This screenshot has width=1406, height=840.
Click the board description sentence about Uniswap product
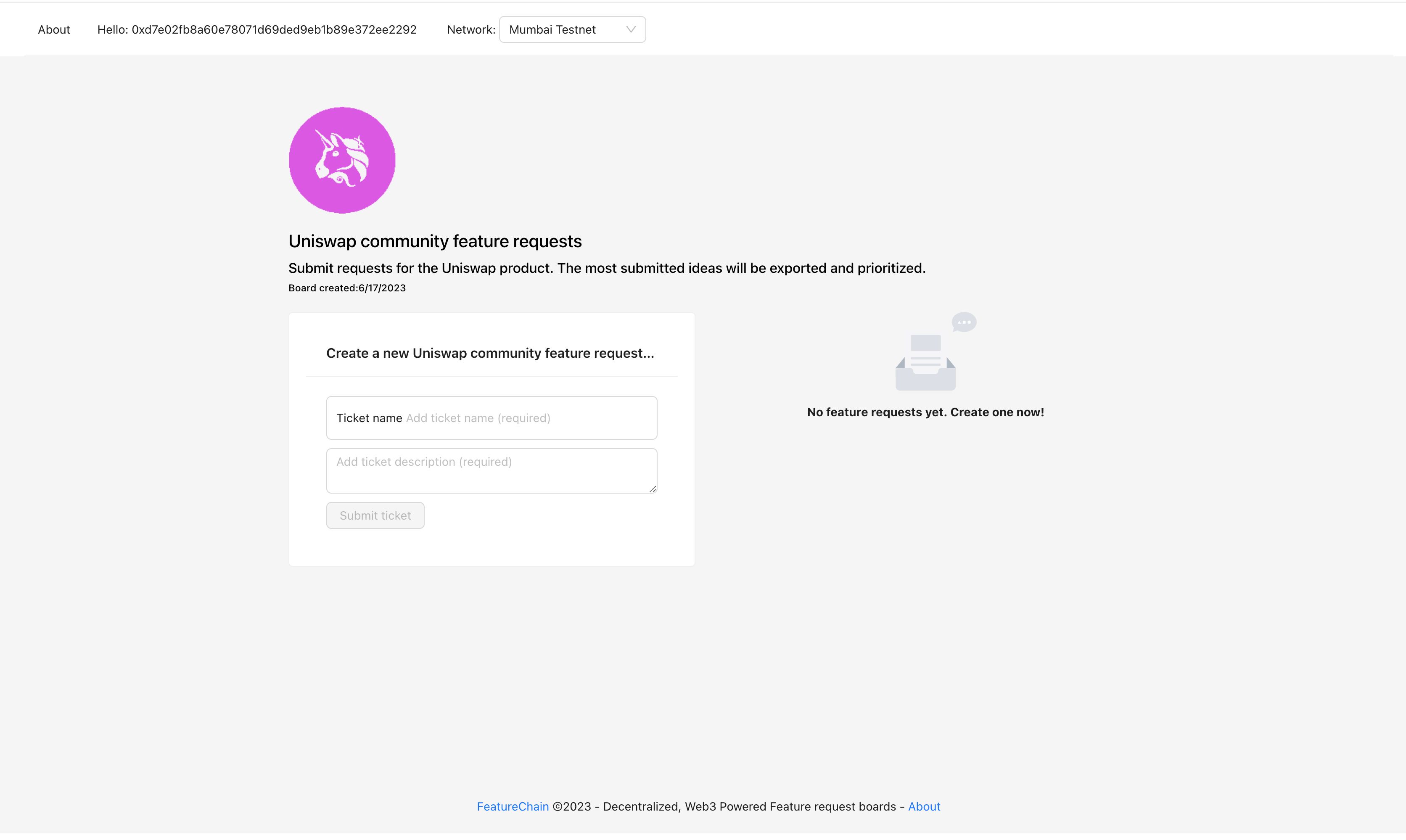pos(607,268)
